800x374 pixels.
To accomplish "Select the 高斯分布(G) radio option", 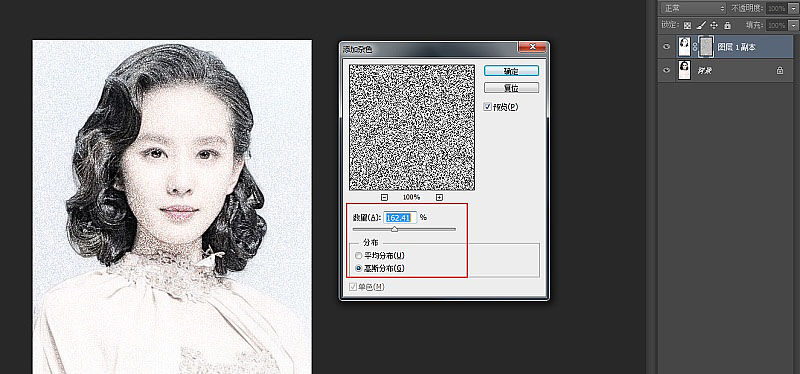I will (359, 268).
